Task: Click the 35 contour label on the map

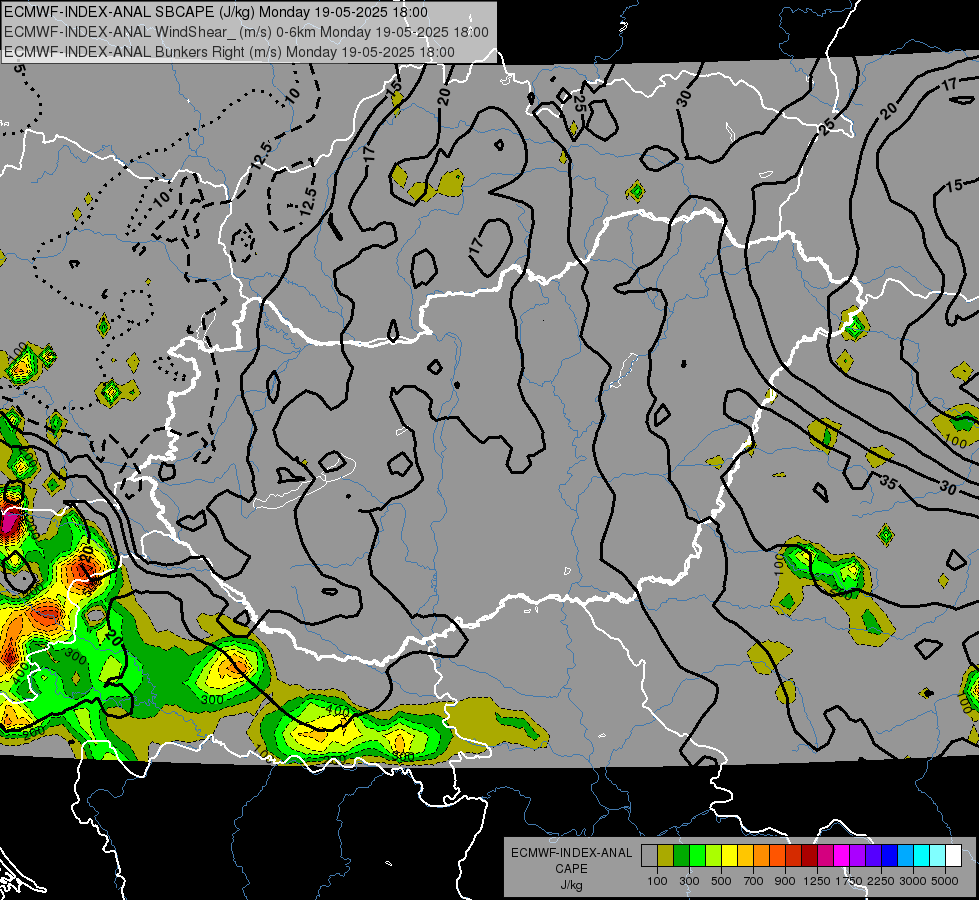Action: 888,482
